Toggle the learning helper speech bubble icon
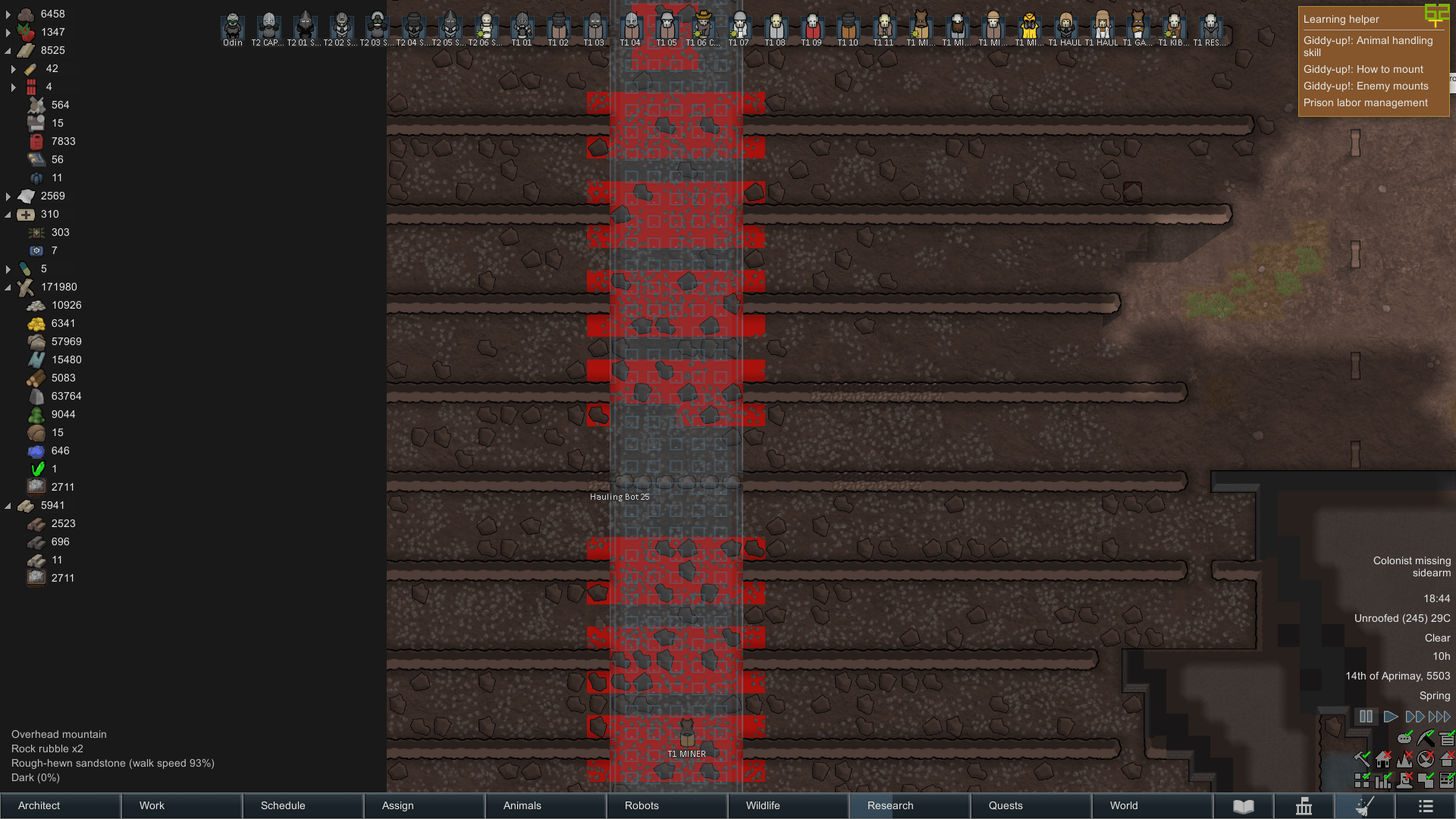Viewport: 1456px width, 819px height. [1404, 739]
